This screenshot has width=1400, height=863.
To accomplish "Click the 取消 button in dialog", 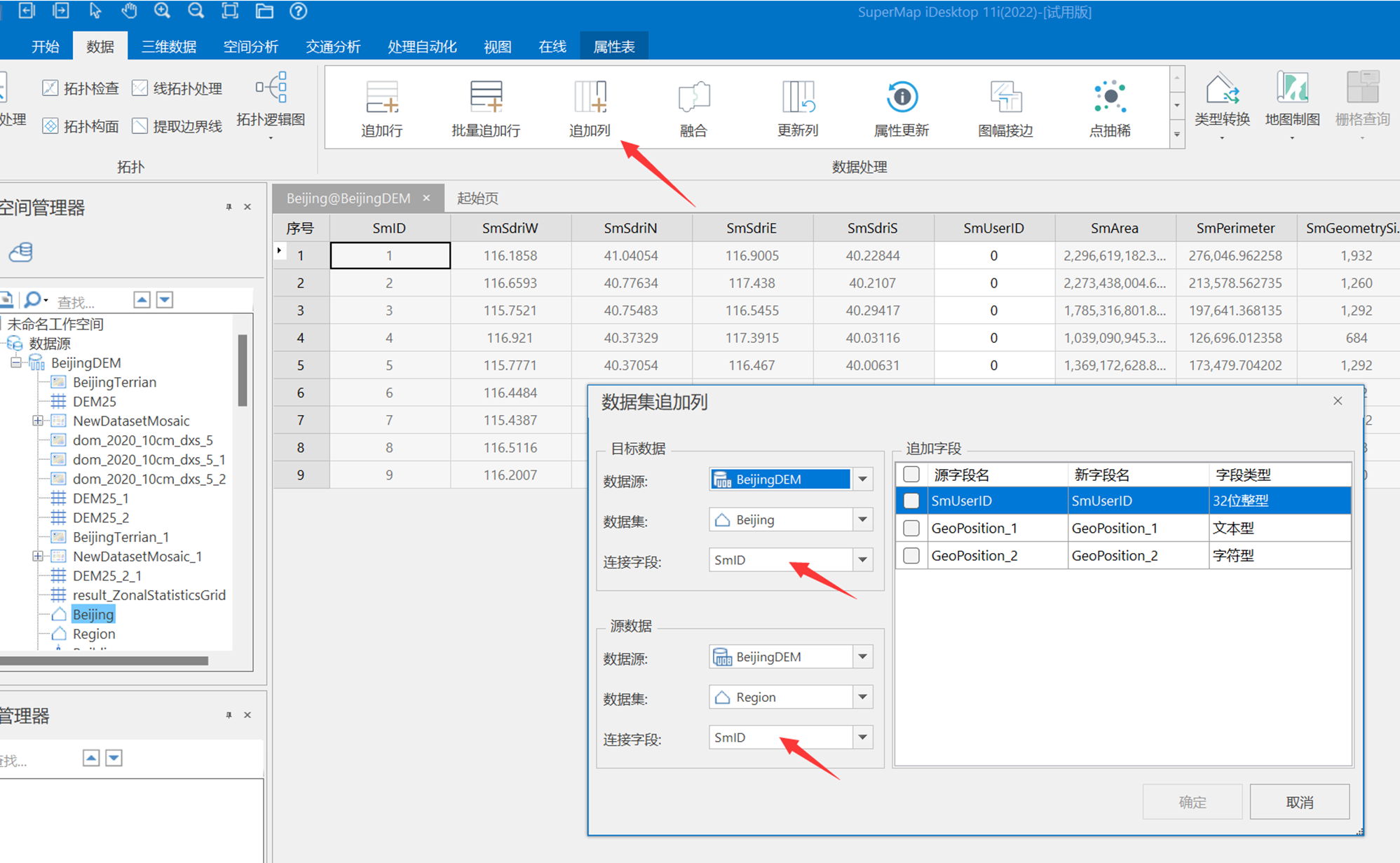I will [1299, 802].
